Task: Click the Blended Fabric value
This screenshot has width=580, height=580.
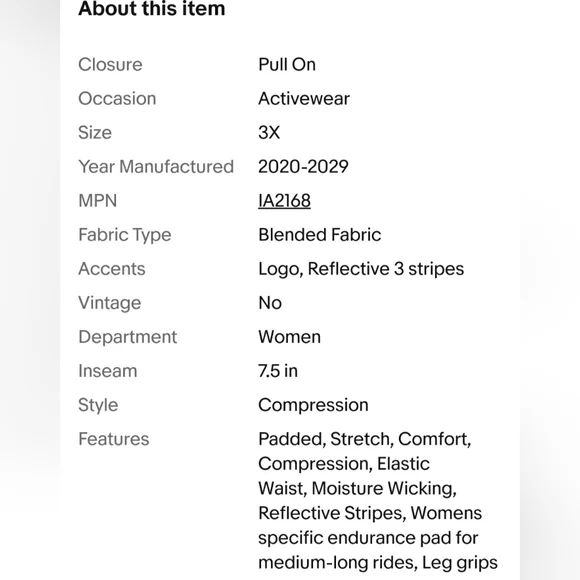Action: (x=320, y=235)
